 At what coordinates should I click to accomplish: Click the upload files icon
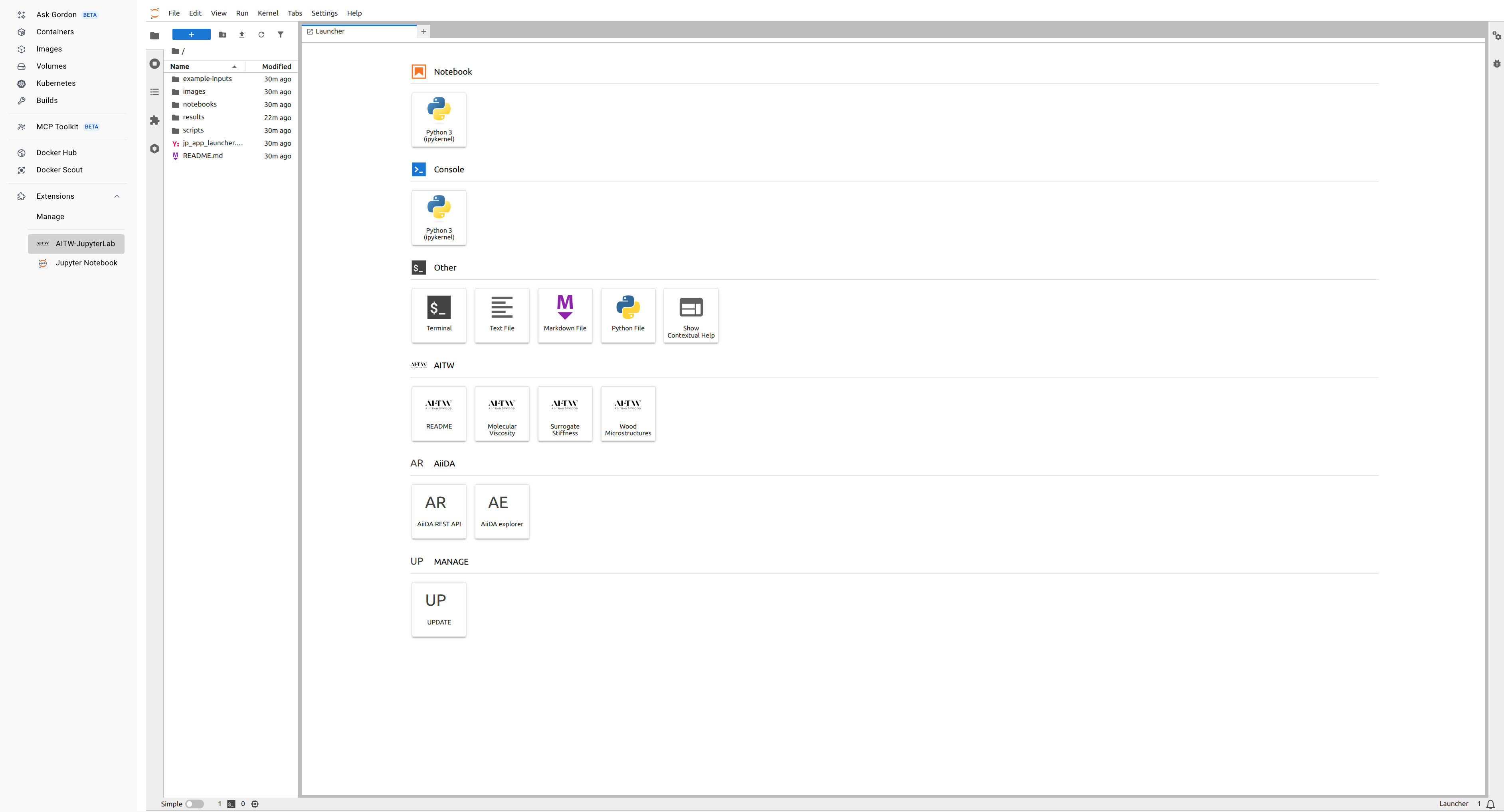[x=242, y=34]
